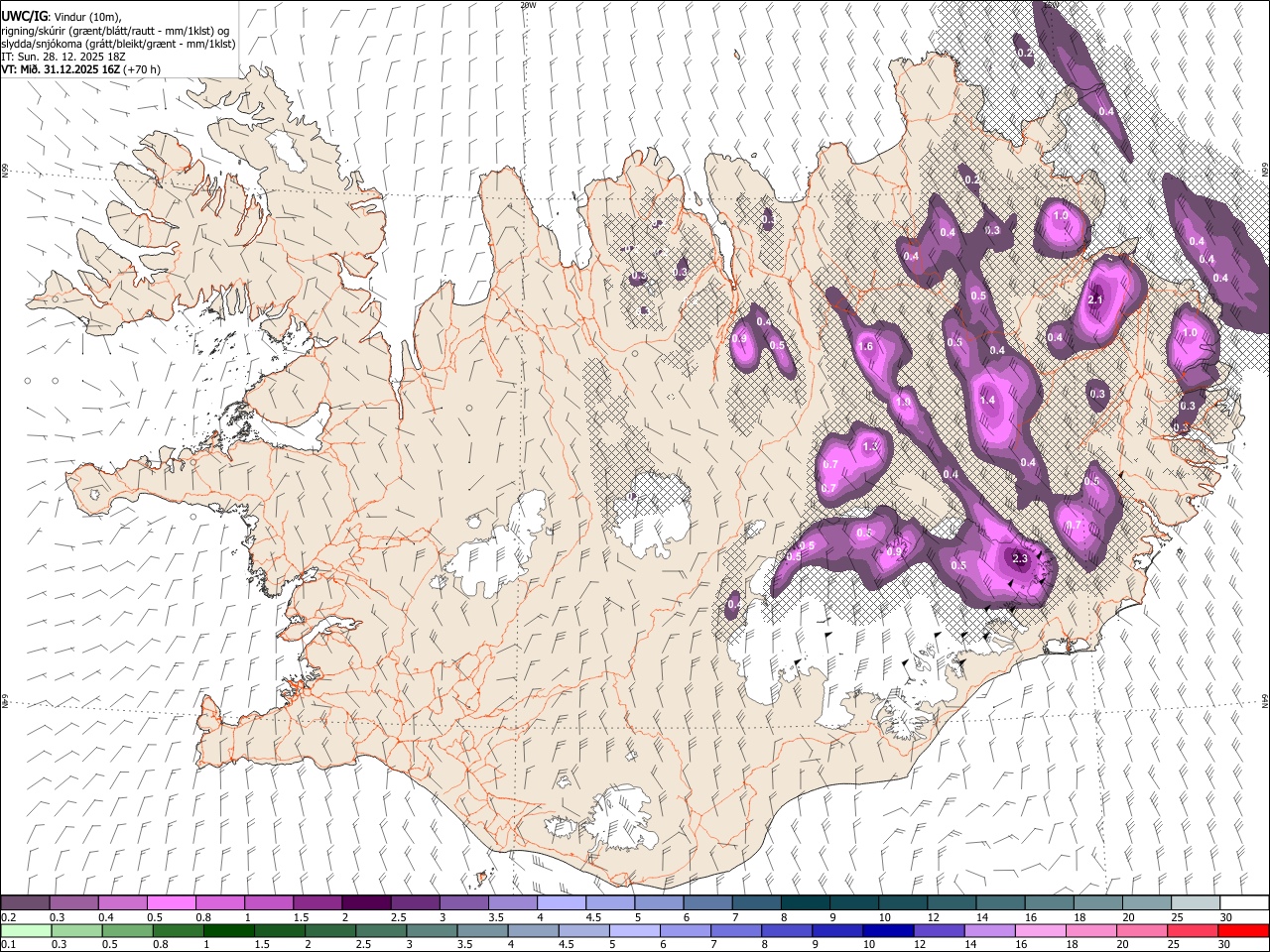The width and height of the screenshot is (1270, 952).
Task: Click the 'VT: Mið. 31.12.2025 16Z (+70 h)' line
Action: point(80,69)
